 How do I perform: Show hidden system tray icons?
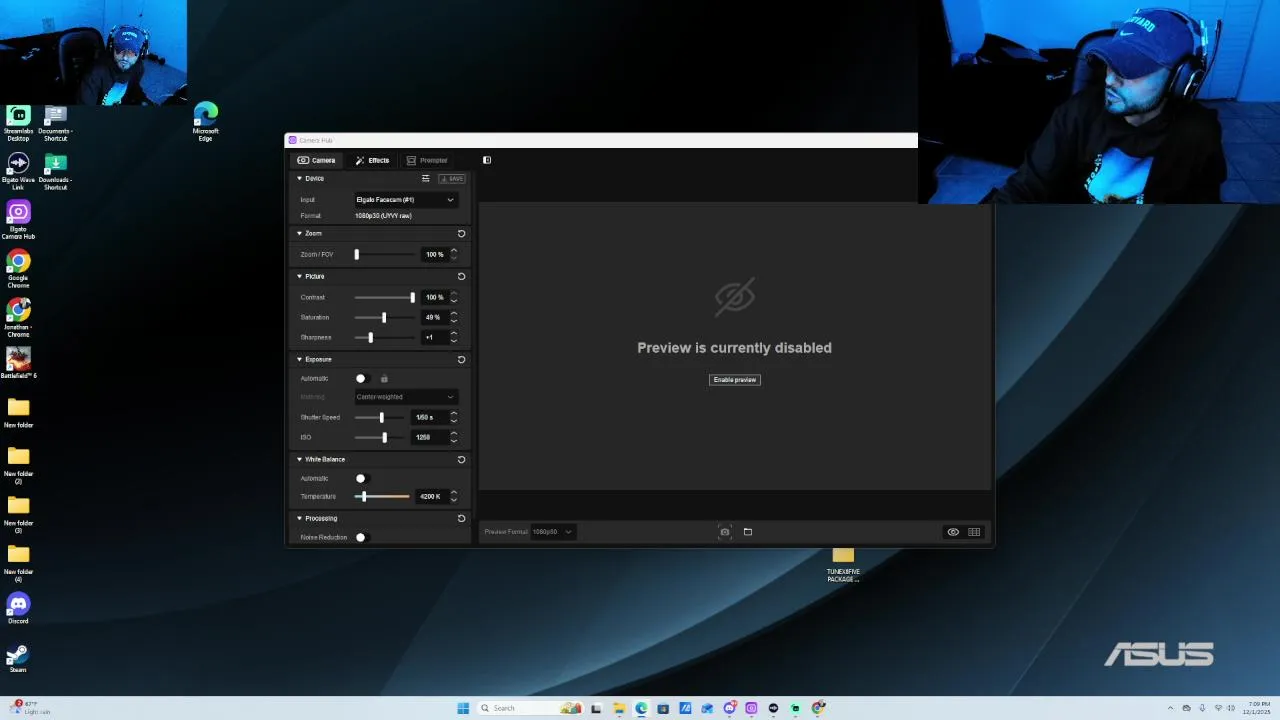pos(1171,708)
